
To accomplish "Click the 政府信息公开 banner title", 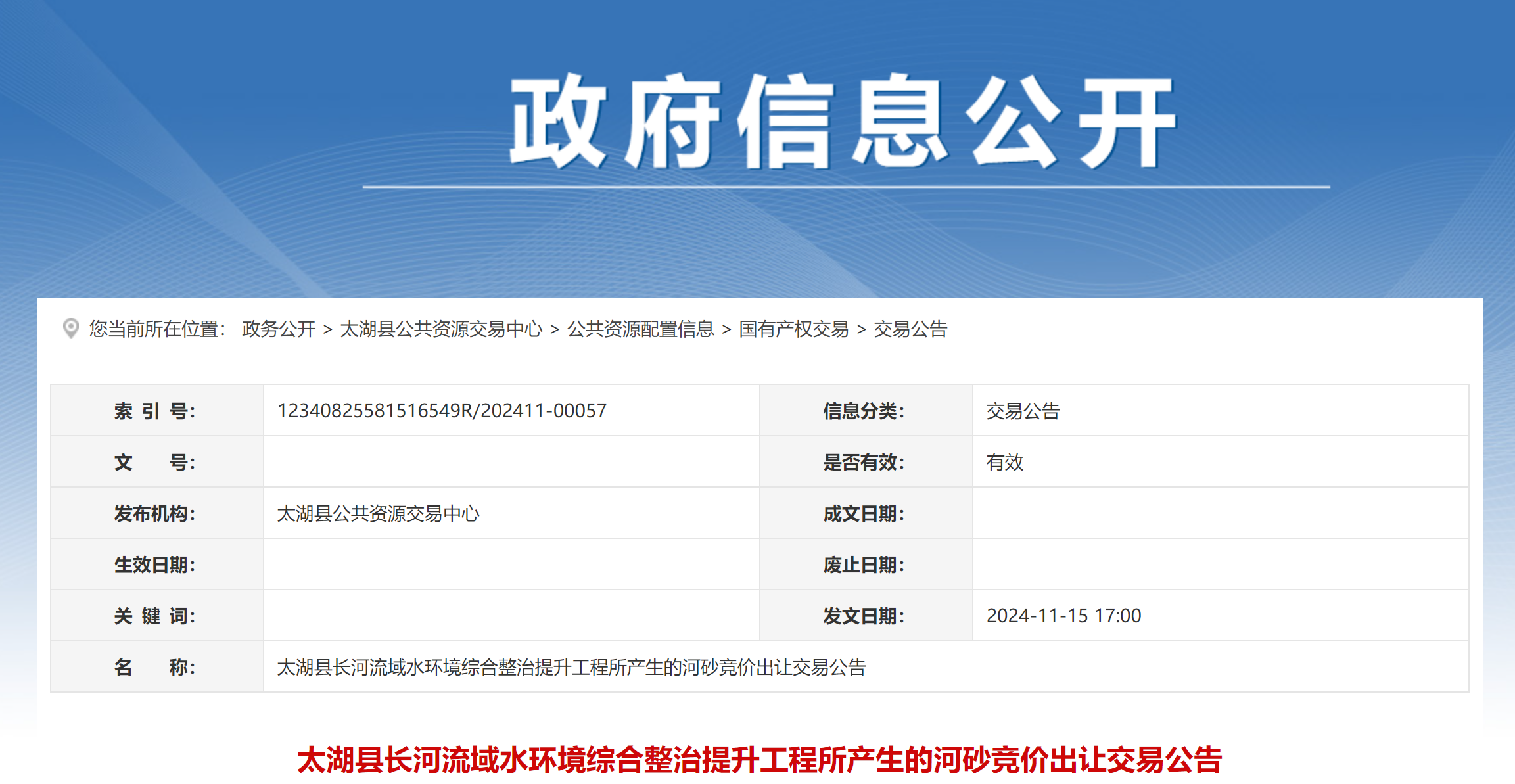I will [x=844, y=122].
